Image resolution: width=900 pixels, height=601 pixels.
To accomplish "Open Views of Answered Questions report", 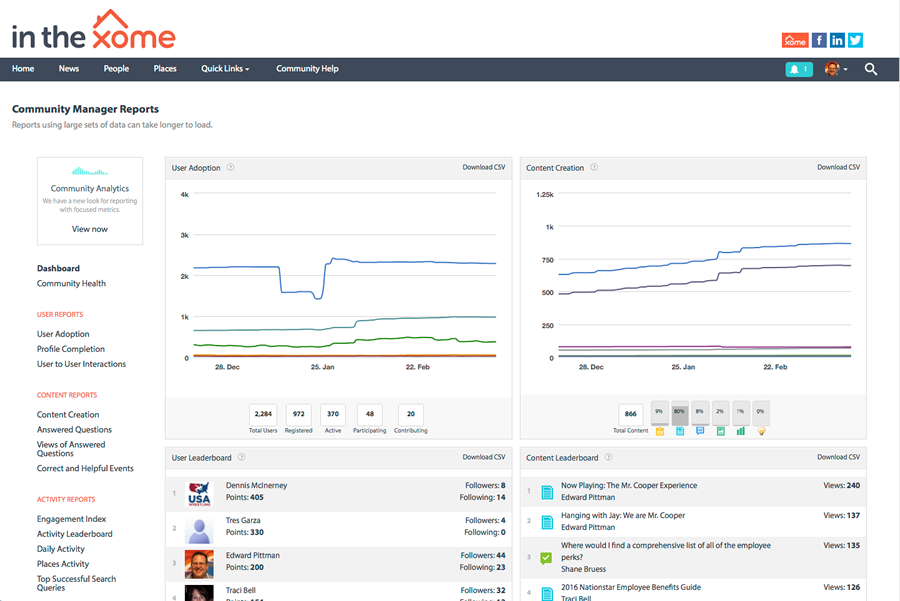I will coord(71,449).
